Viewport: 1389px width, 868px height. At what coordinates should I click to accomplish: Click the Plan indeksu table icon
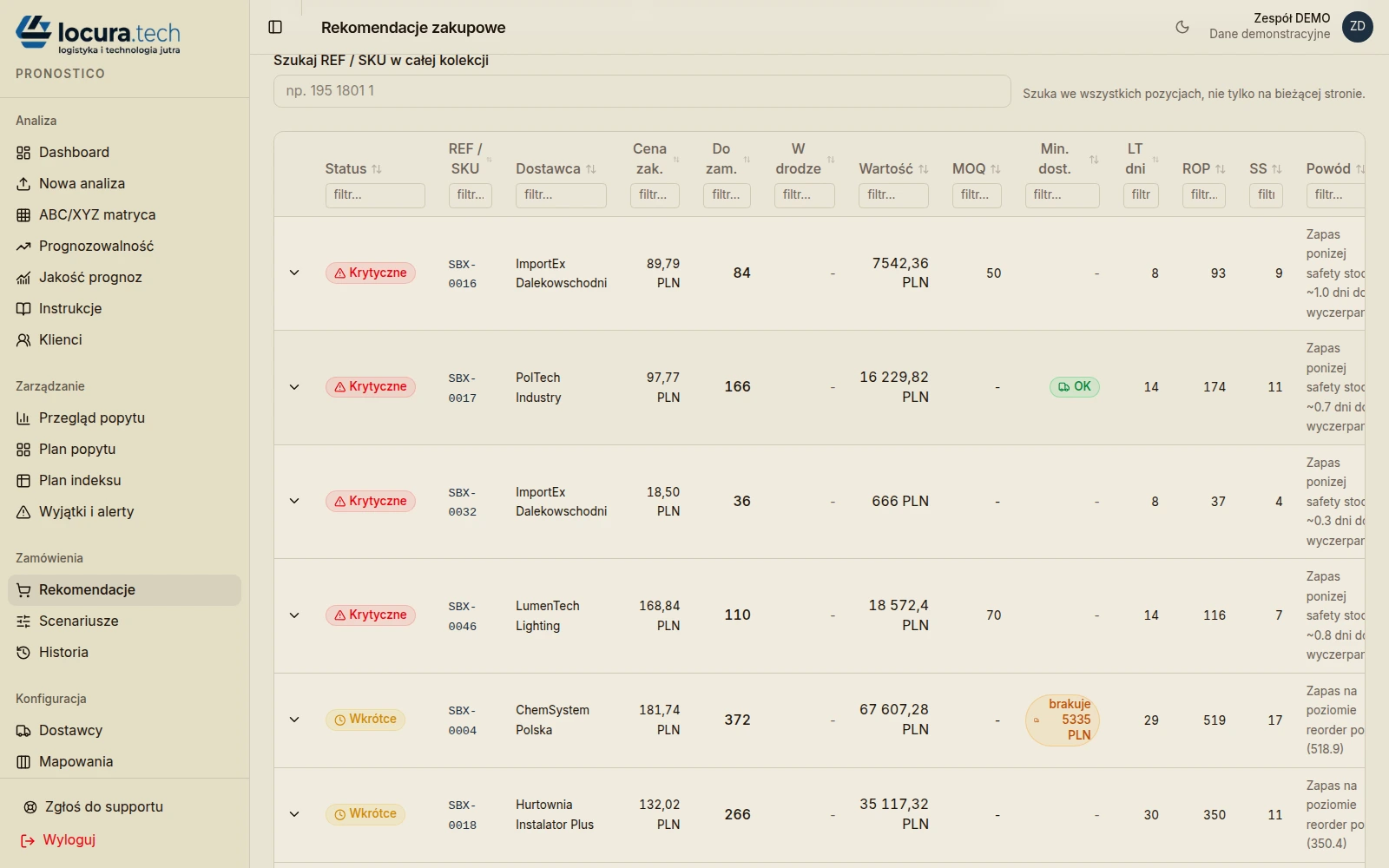coord(23,481)
